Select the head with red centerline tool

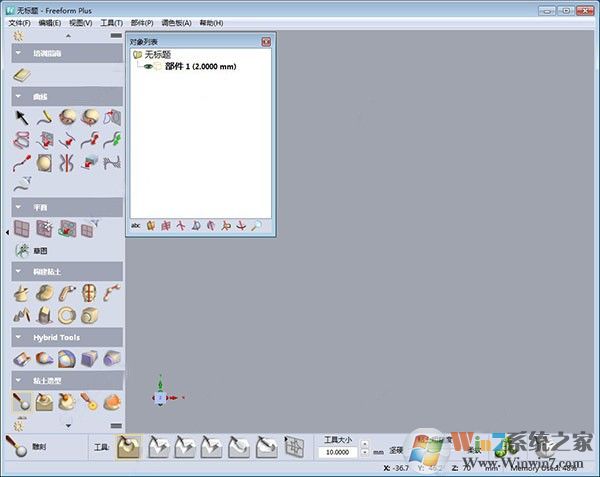click(x=89, y=293)
